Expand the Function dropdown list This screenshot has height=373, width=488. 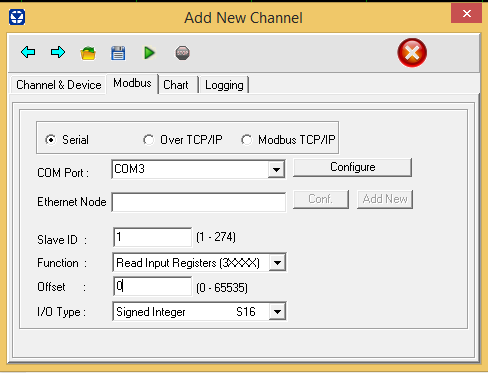coord(277,263)
